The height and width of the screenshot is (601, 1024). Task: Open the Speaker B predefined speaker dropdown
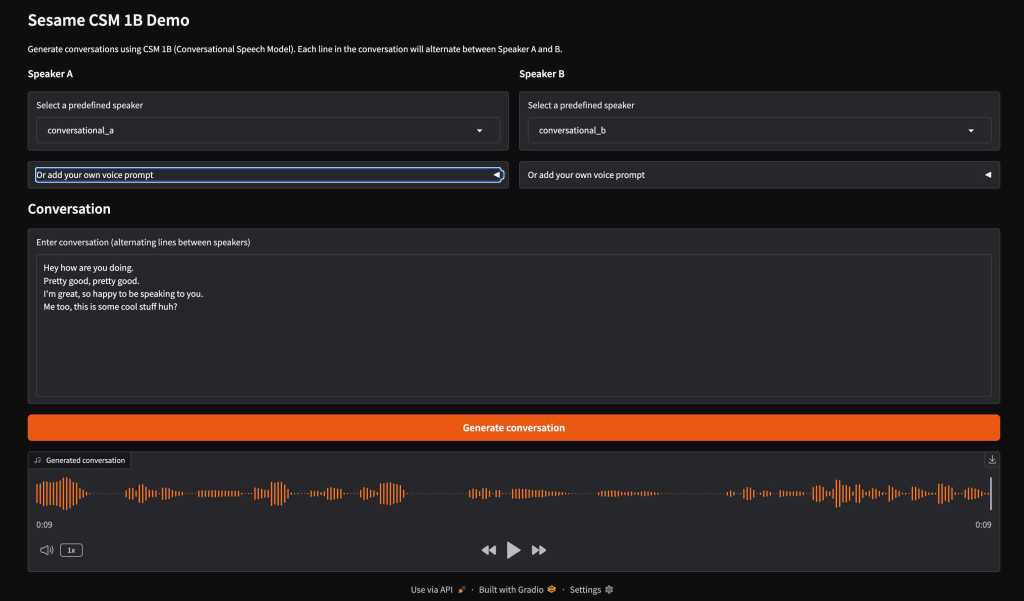[760, 130]
